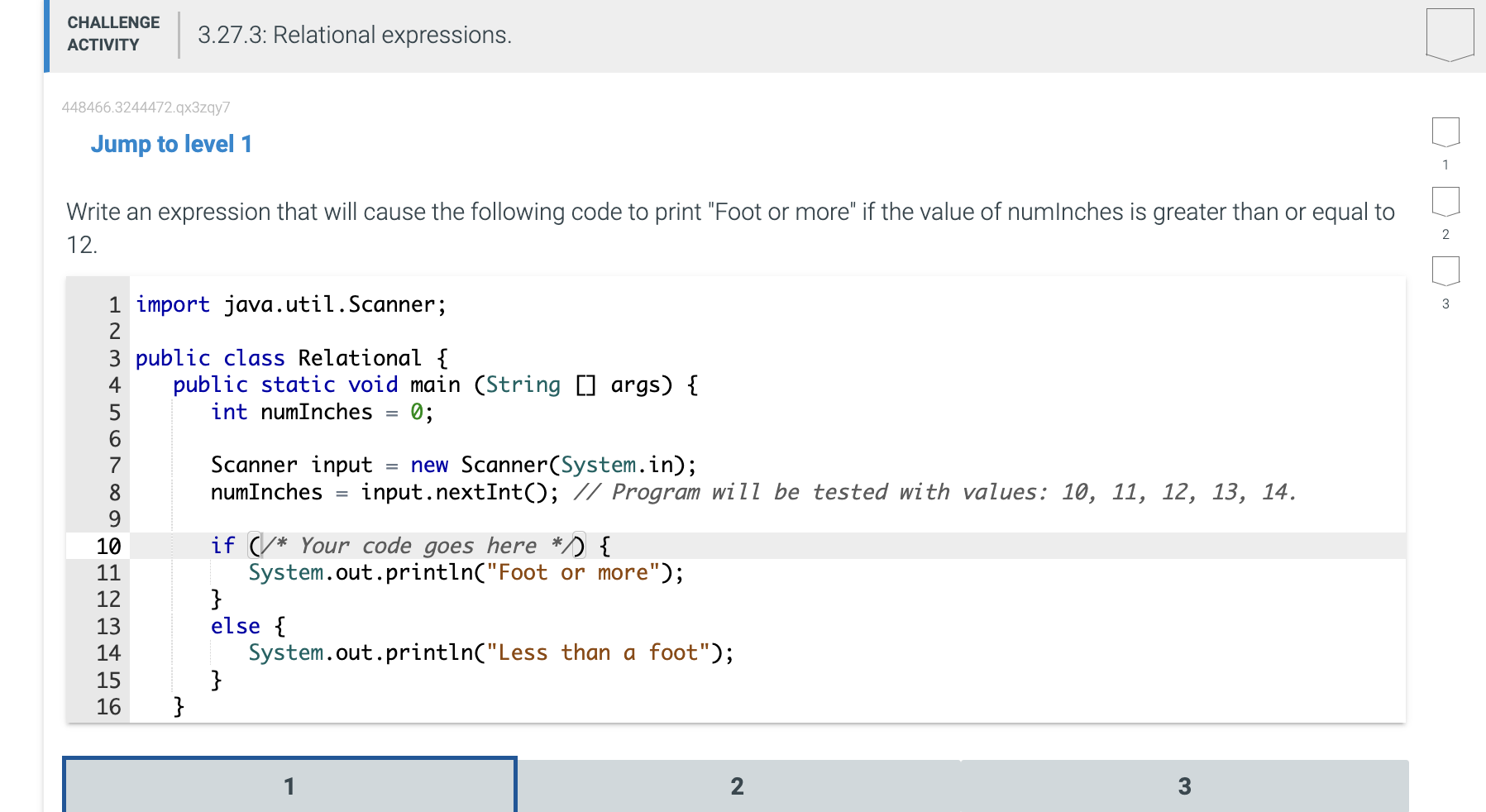This screenshot has width=1486, height=812.
Task: Click the title "3.27.3: Relational expressions"
Action: [x=353, y=35]
